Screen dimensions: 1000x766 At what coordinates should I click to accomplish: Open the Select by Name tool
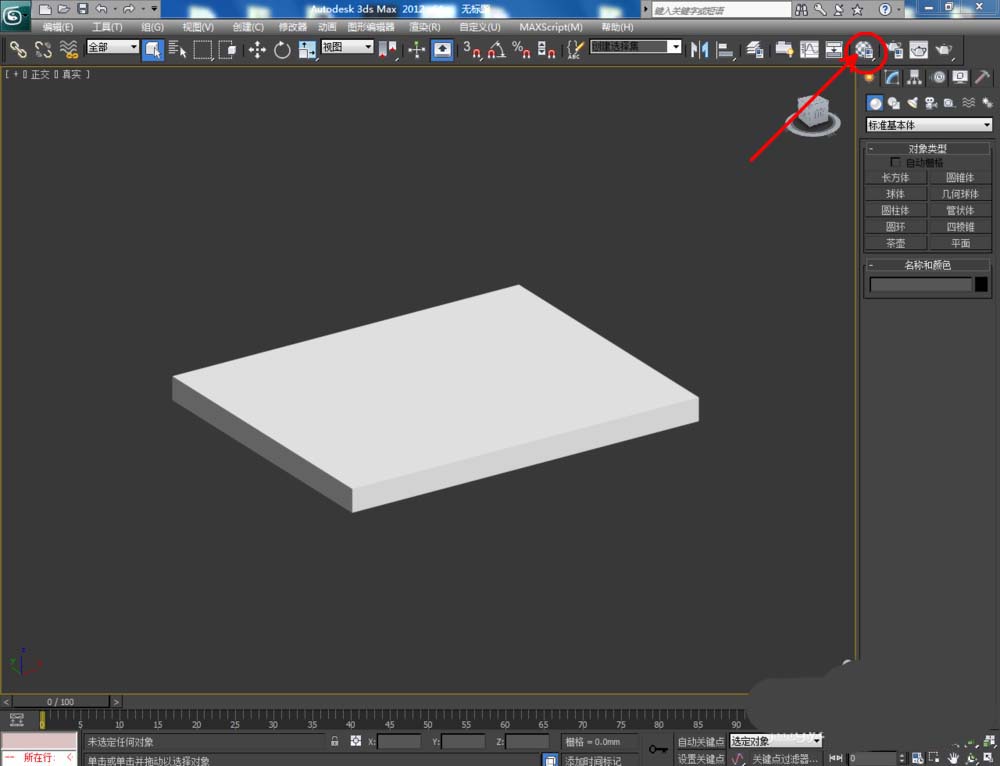[x=178, y=49]
